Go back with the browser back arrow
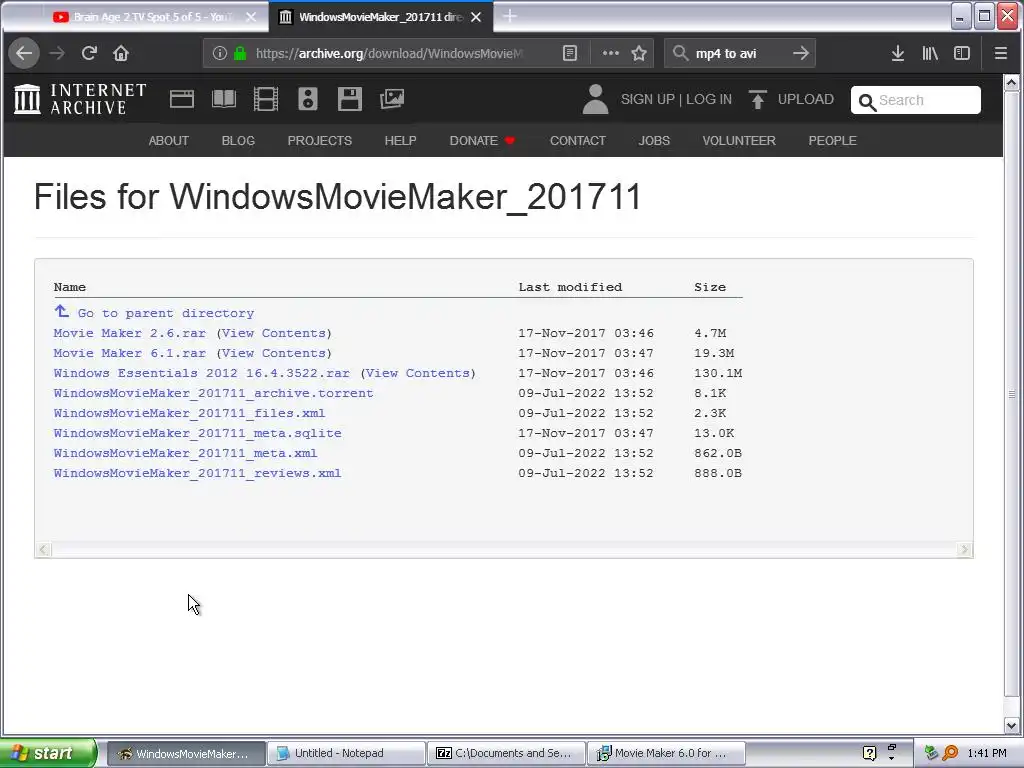 [x=24, y=53]
